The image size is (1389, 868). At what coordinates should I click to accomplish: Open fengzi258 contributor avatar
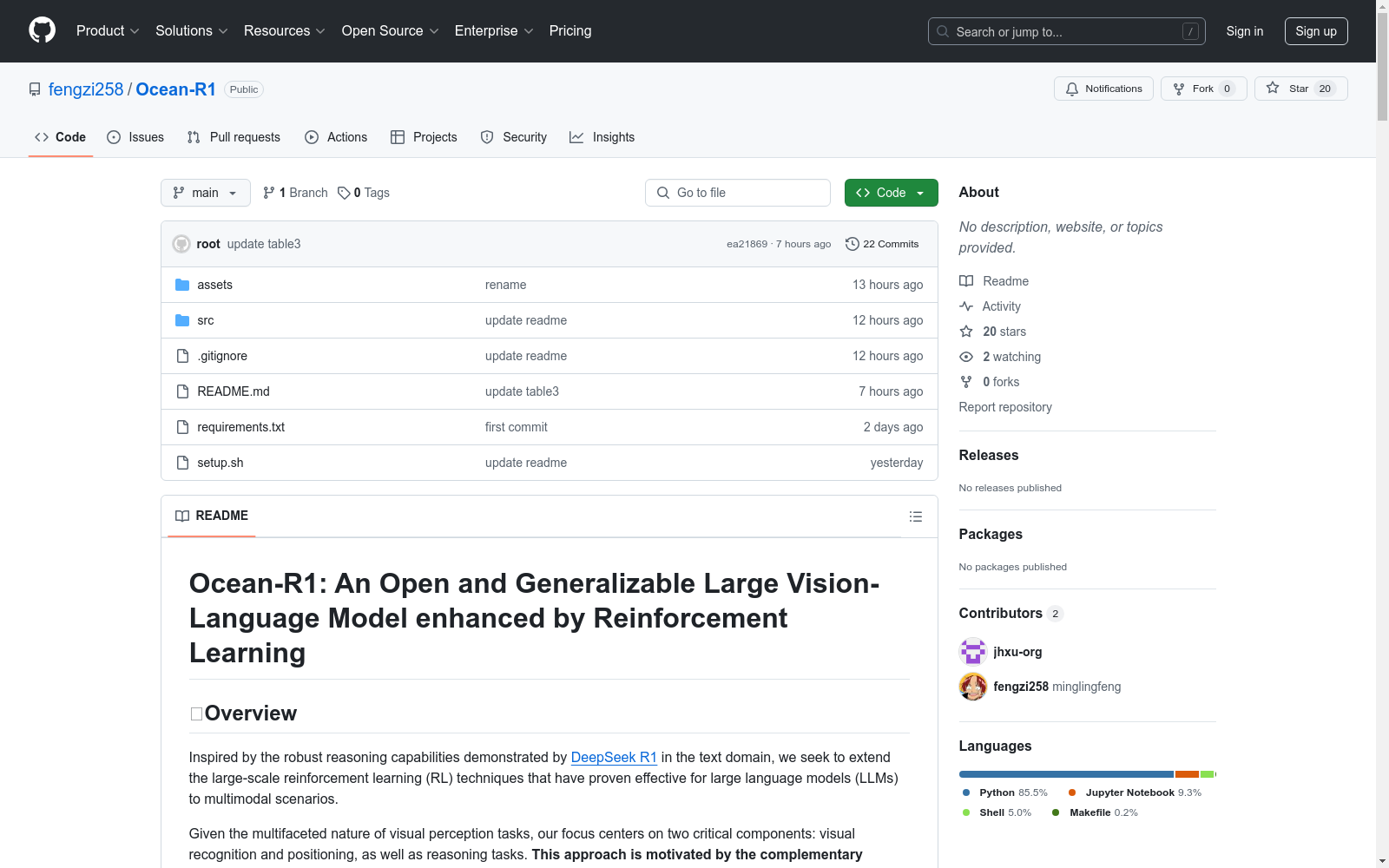[973, 687]
